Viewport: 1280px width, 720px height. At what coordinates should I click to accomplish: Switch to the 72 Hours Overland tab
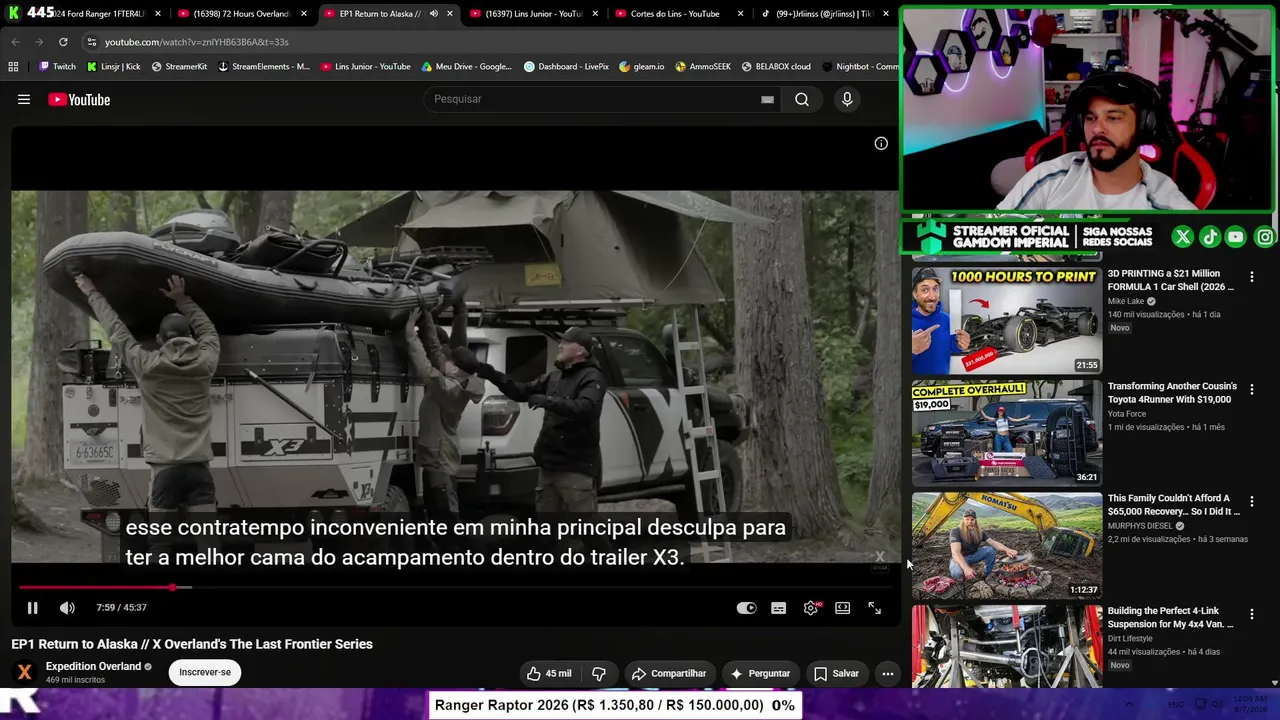[241, 14]
